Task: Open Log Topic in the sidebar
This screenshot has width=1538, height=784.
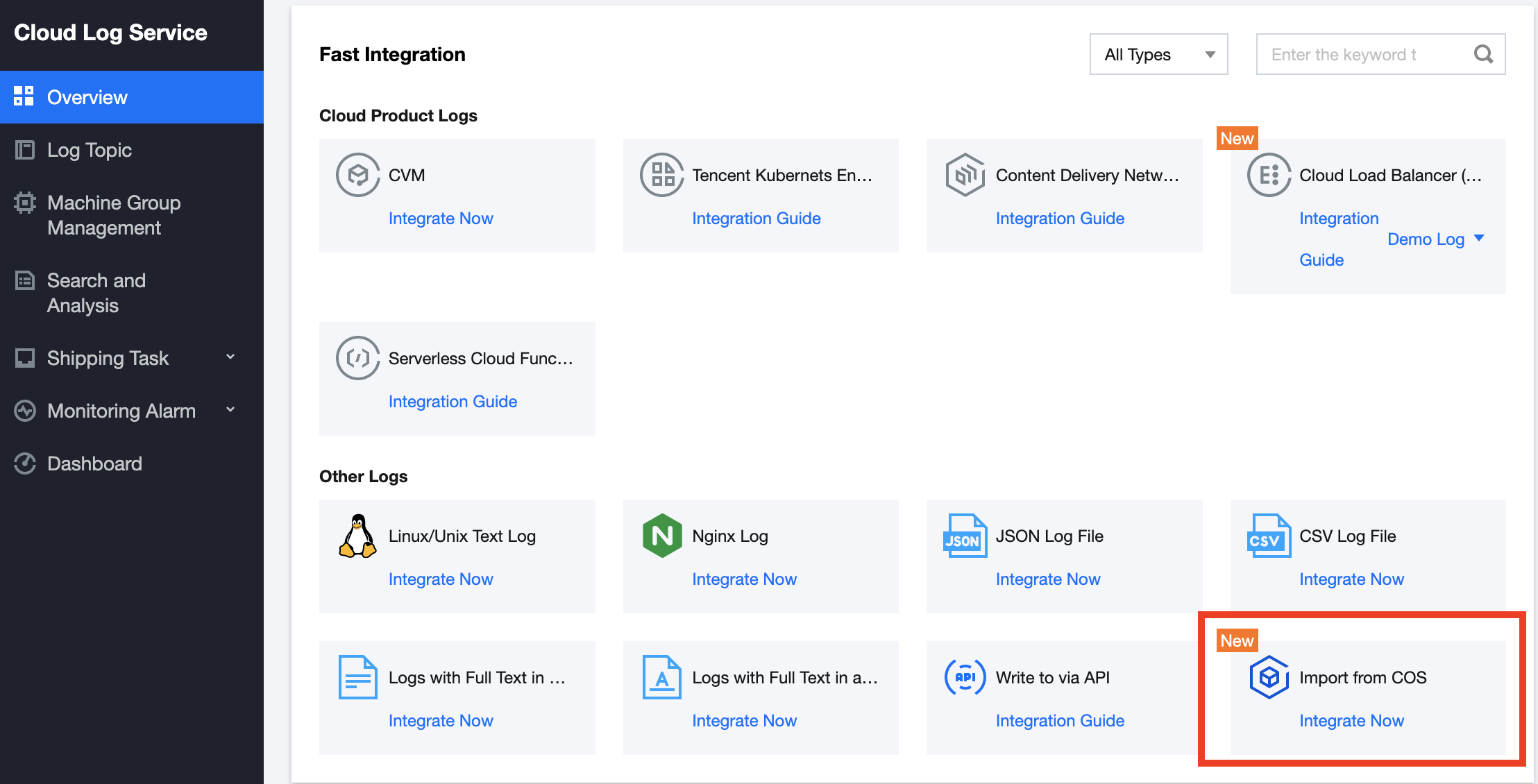Action: pos(90,150)
